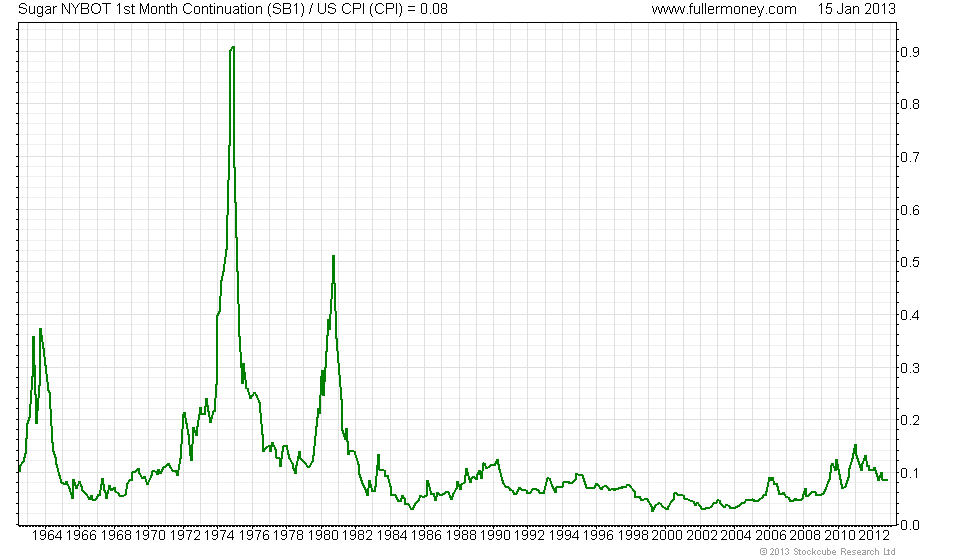Click the date '15 Jan 2013'
This screenshot has width=980, height=560.
click(856, 9)
